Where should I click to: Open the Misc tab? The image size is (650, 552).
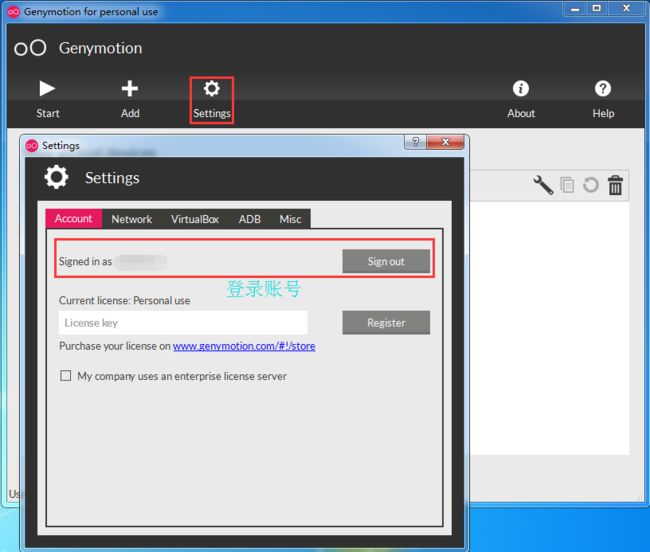coord(290,219)
